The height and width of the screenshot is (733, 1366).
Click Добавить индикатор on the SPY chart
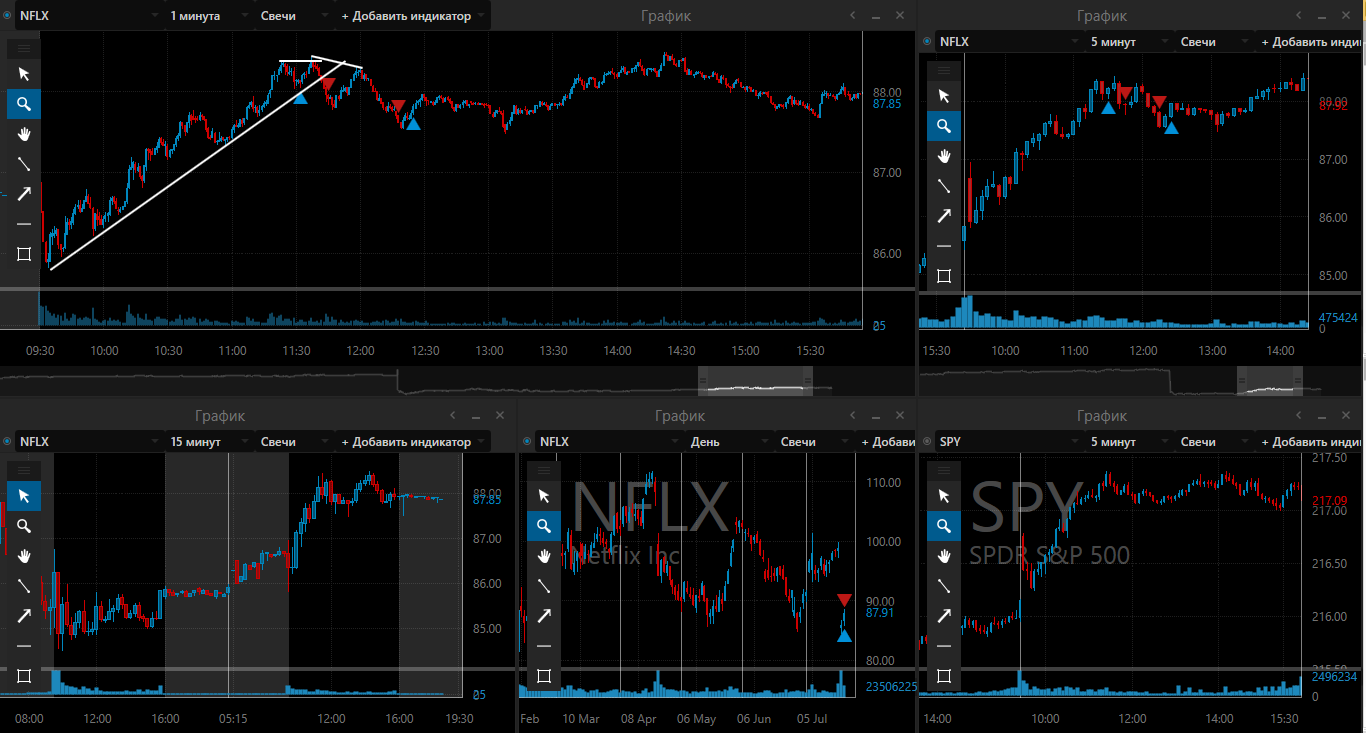click(x=1312, y=441)
